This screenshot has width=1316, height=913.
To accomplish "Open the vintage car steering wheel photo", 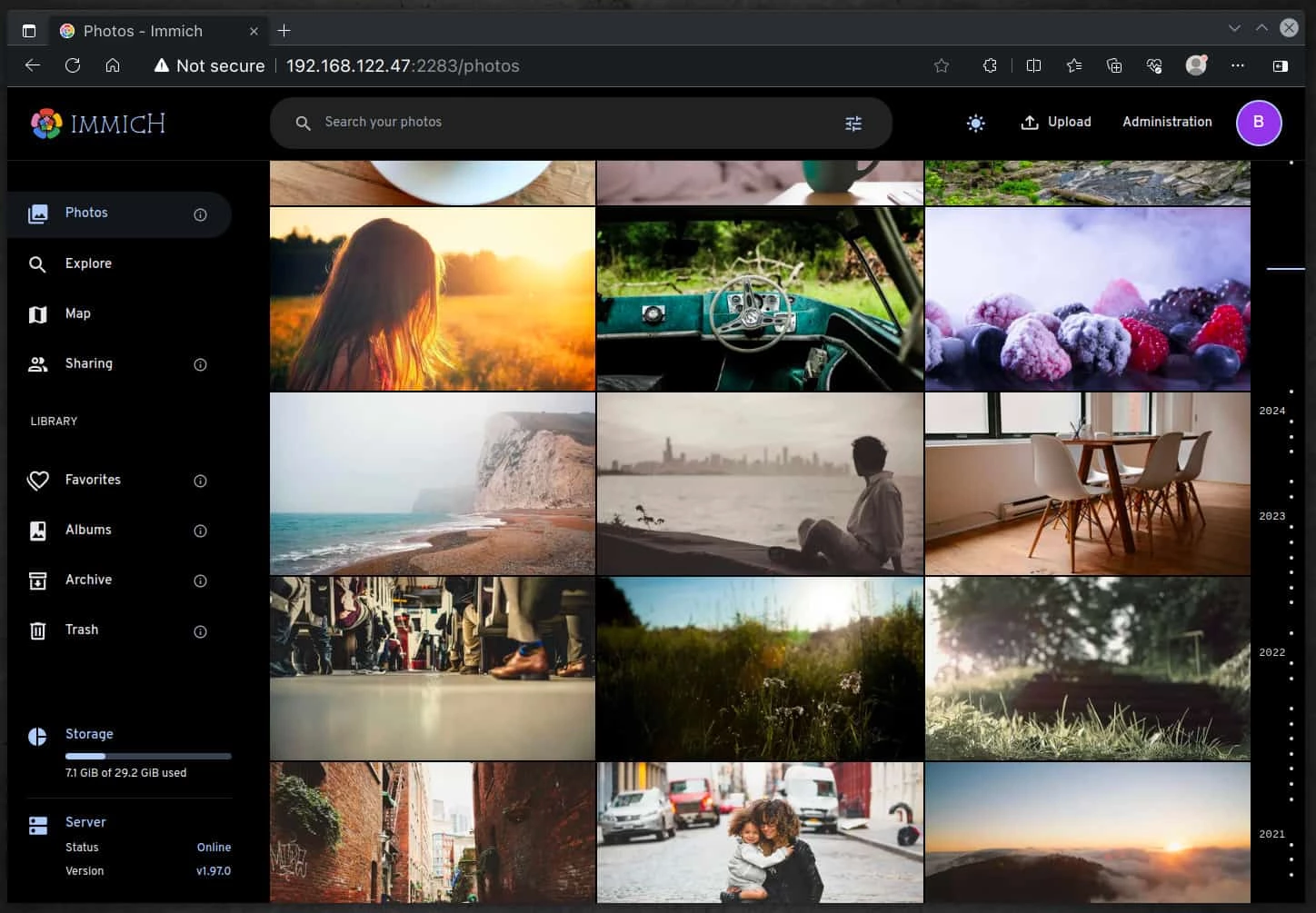I will [x=760, y=299].
